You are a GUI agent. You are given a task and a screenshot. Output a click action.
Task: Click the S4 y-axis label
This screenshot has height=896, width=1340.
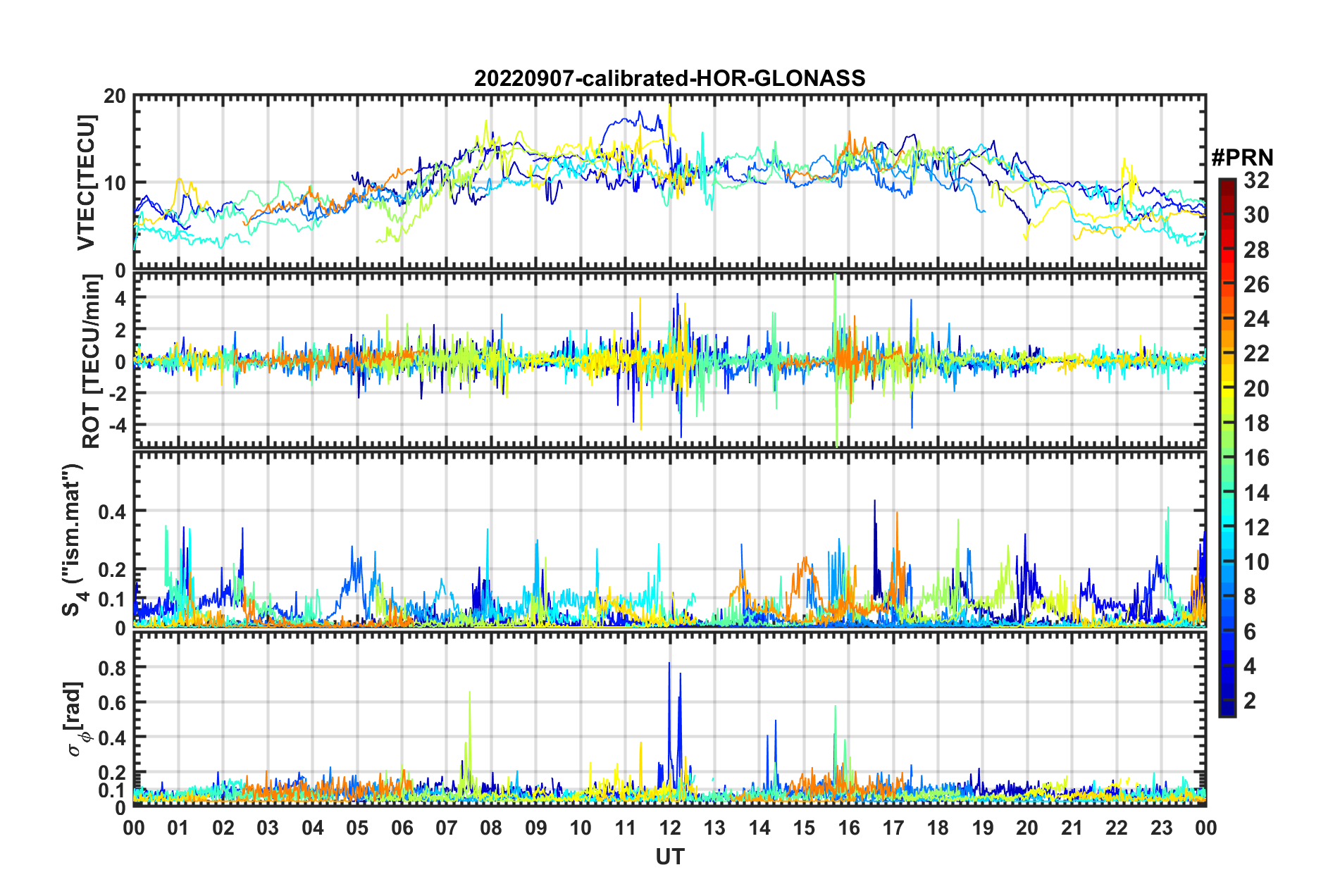pyautogui.click(x=74, y=540)
